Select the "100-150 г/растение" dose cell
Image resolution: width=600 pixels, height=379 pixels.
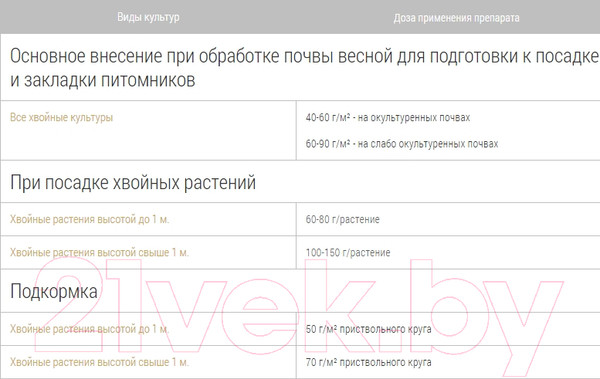pyautogui.click(x=348, y=253)
